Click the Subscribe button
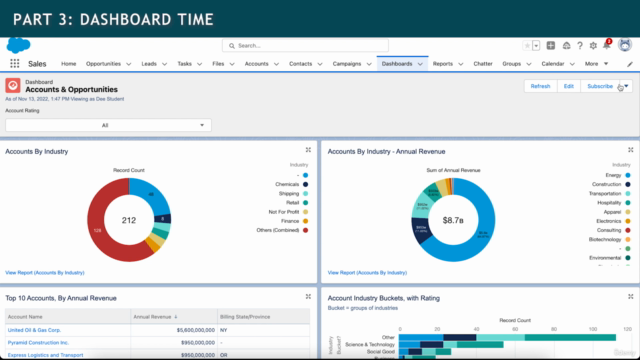Image resolution: width=640 pixels, height=360 pixels. point(600,86)
